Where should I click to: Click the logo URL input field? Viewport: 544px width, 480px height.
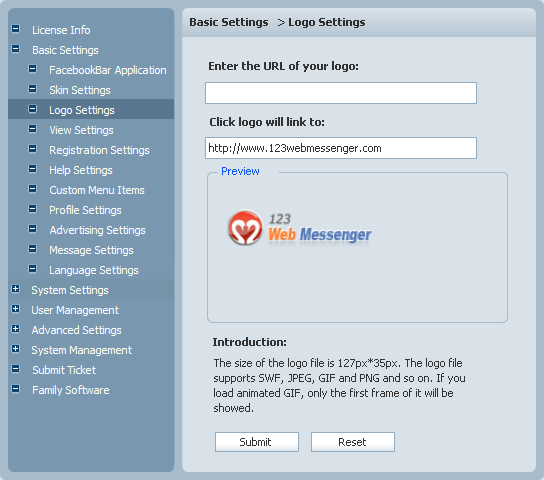(x=341, y=93)
